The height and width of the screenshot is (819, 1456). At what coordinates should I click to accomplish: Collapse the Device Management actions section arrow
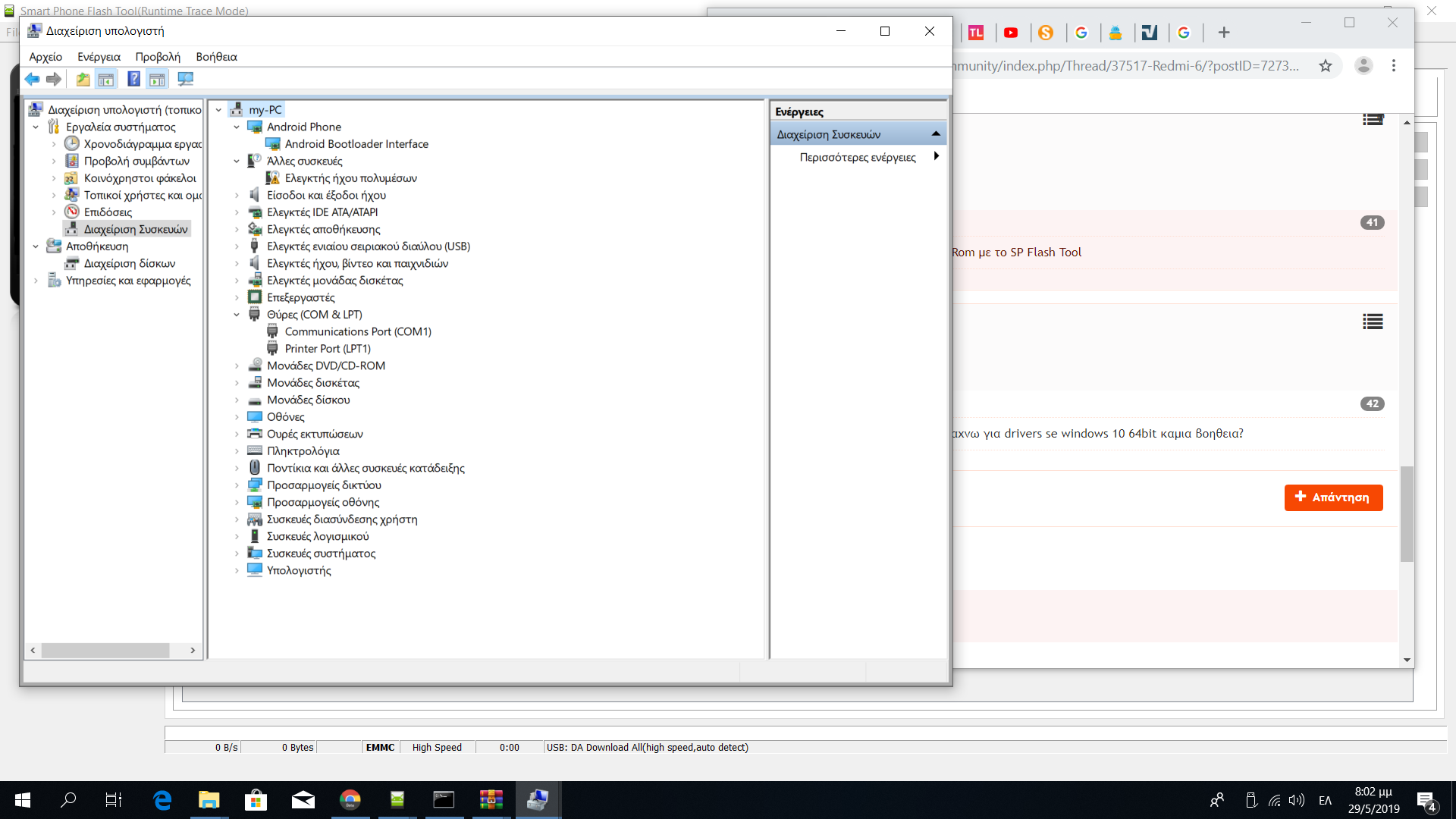(936, 134)
